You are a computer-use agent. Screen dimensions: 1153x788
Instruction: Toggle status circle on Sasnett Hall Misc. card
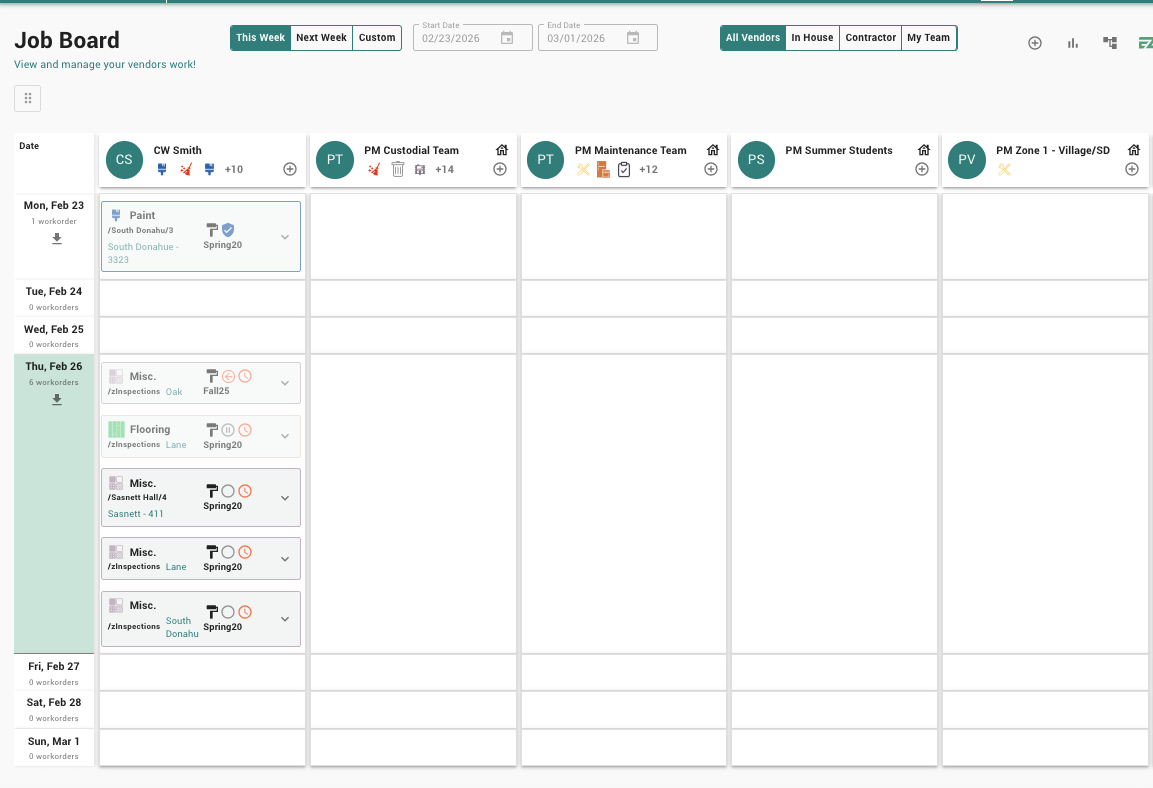[228, 490]
